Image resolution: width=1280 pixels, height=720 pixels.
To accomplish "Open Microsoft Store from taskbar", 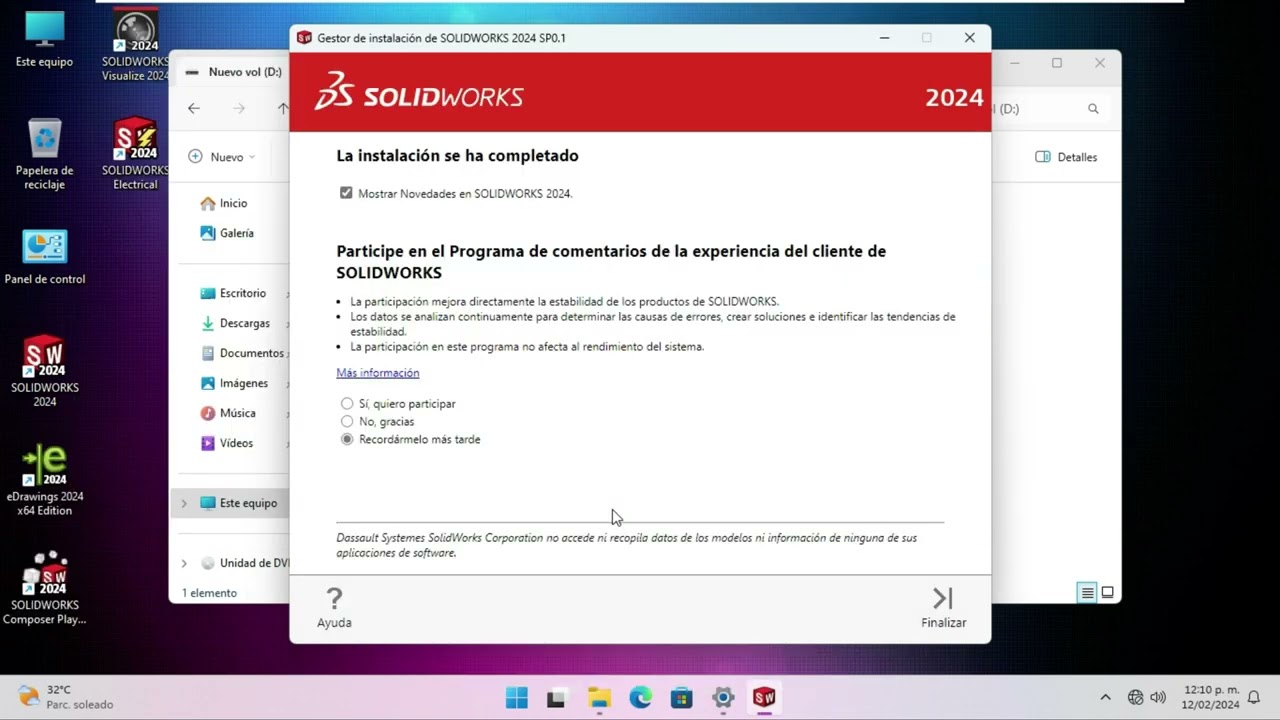I will [x=682, y=698].
